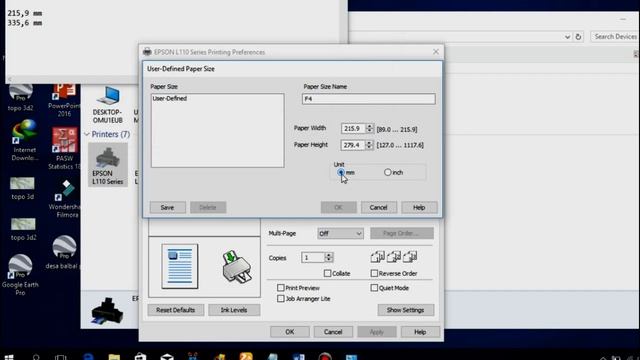
Task: Click Cancel in Printing Preferences window
Action: [333, 332]
